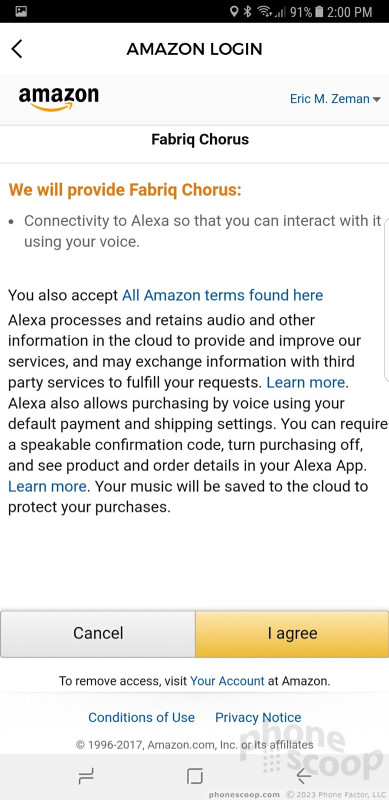Screen dimensions: 389x800
Task: Tap the back arrow beside Amazon Login
Action: click(17, 49)
